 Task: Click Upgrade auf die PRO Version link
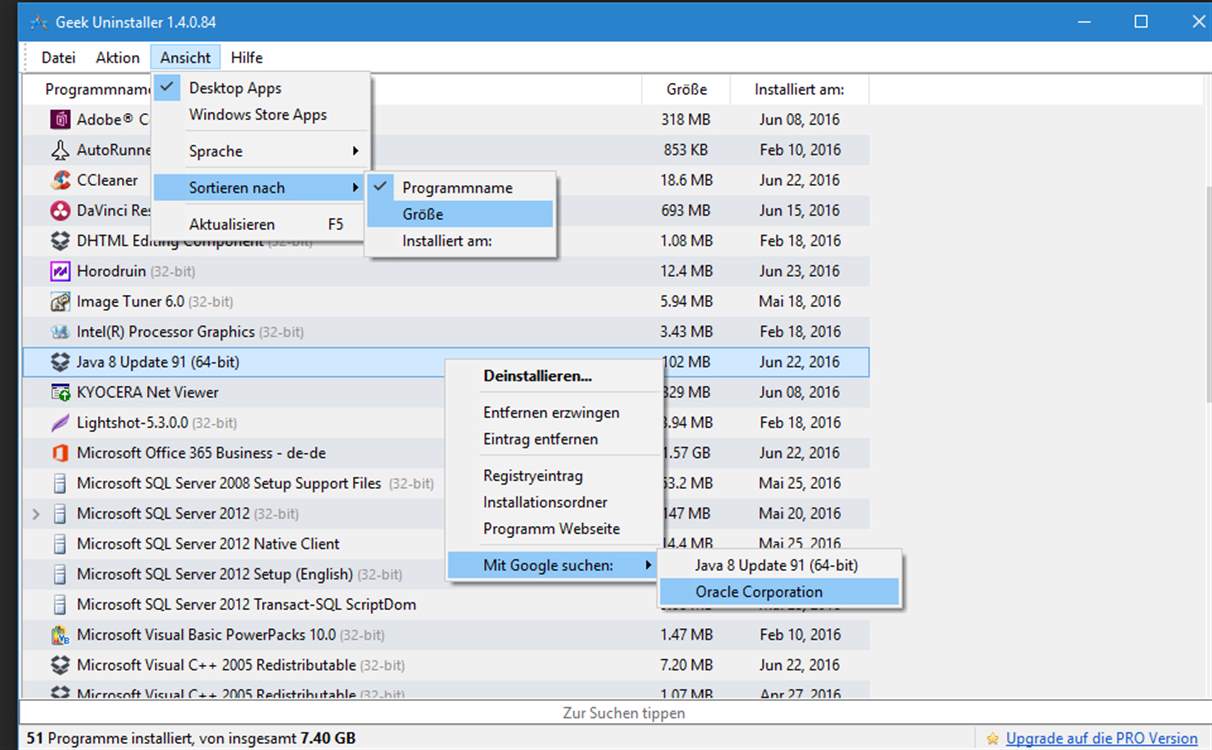(1101, 739)
